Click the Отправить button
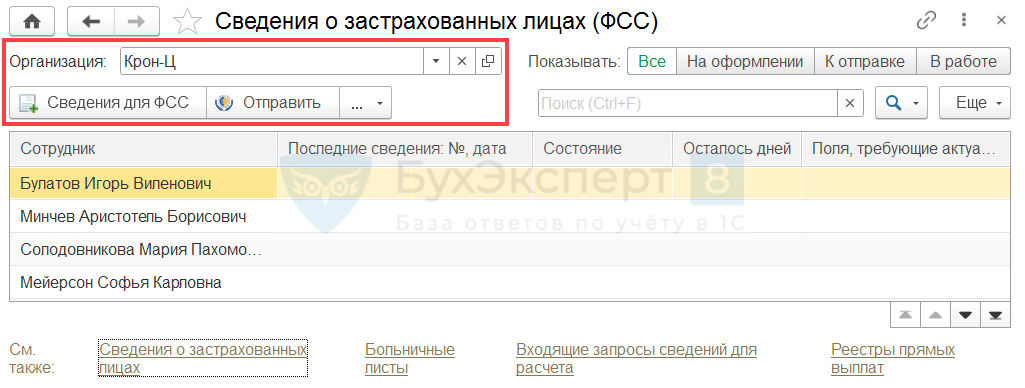The image size is (1025, 388). 273,103
